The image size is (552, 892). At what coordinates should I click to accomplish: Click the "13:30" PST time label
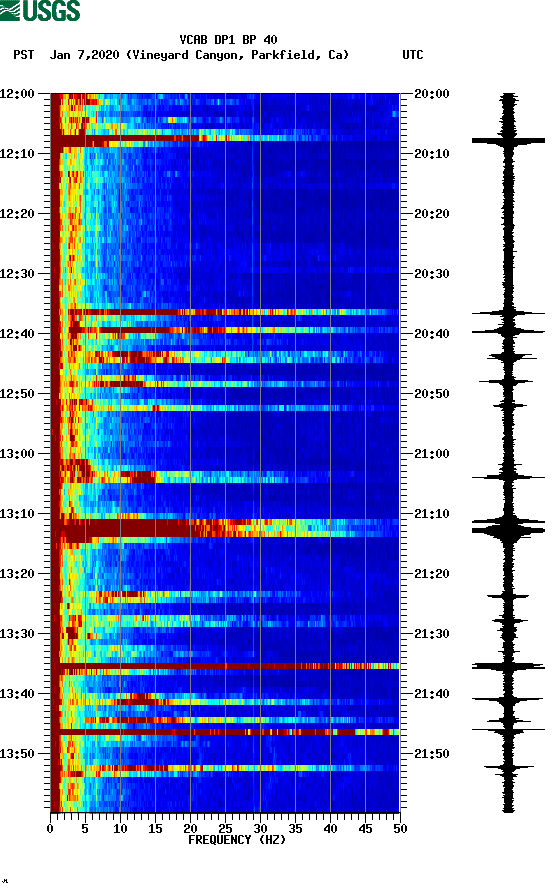coord(17,634)
